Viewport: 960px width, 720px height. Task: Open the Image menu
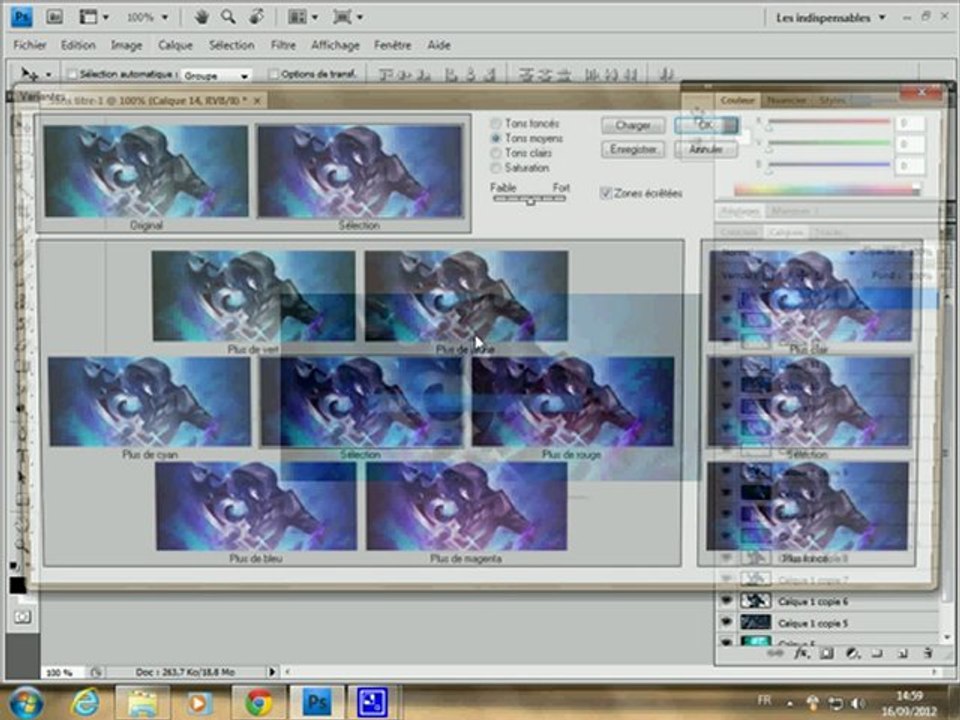click(126, 45)
